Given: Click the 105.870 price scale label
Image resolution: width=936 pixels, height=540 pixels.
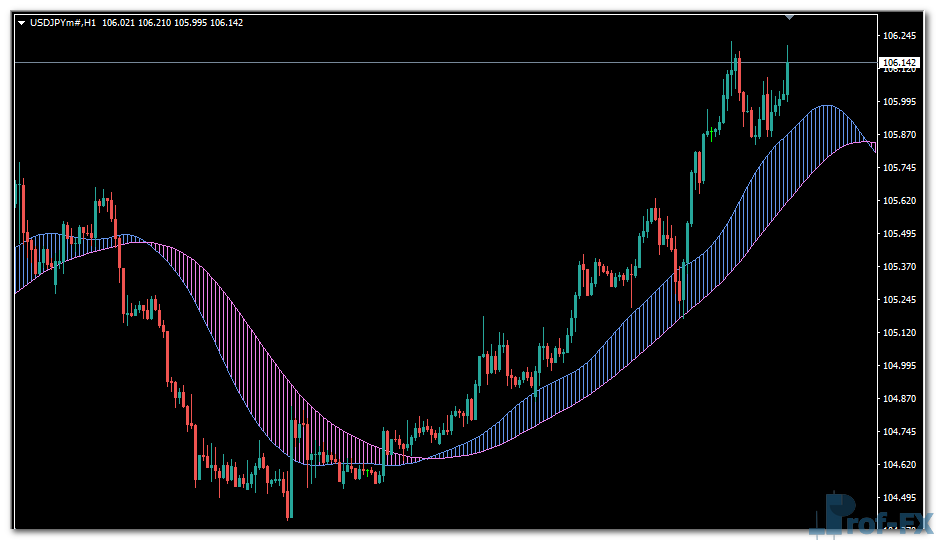Looking at the screenshot, I should pos(900,135).
